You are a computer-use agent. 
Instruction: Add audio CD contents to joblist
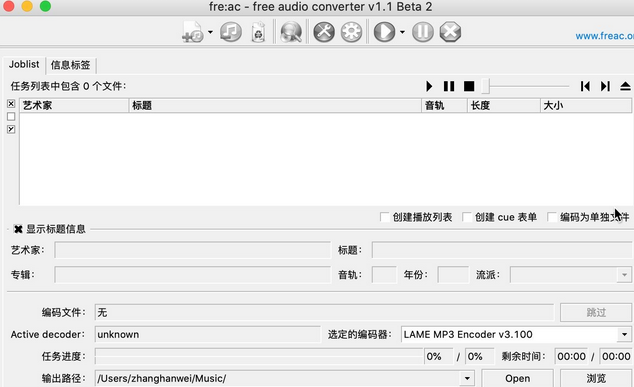point(231,32)
